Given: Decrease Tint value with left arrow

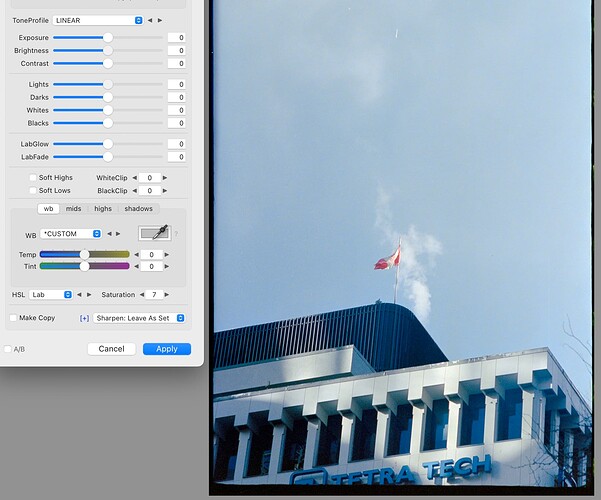Looking at the screenshot, I should 136,266.
